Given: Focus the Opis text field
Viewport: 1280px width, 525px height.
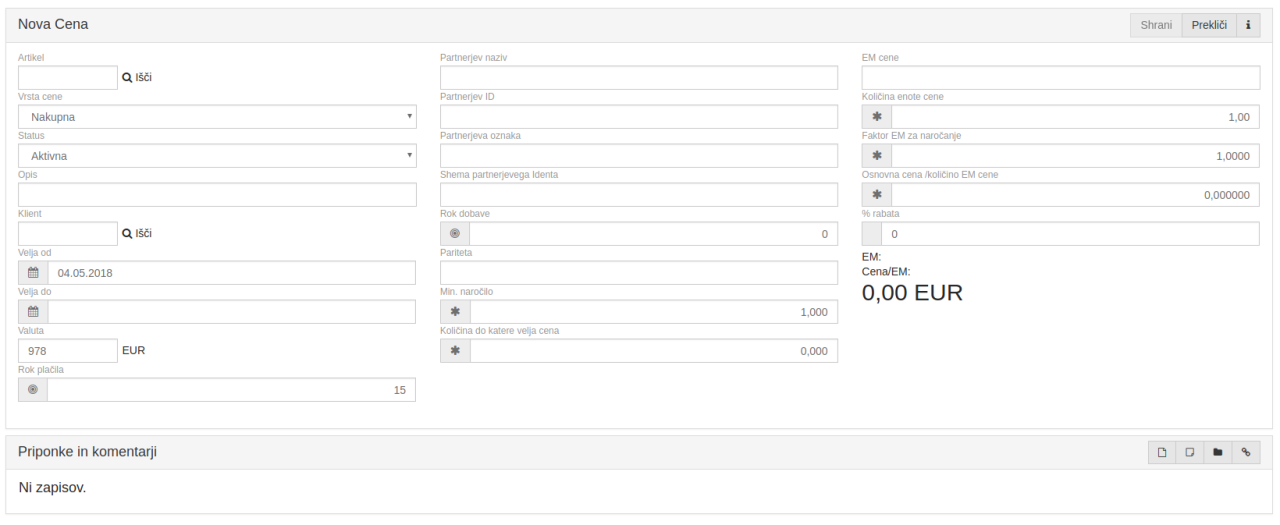Looking at the screenshot, I should pos(217,195).
